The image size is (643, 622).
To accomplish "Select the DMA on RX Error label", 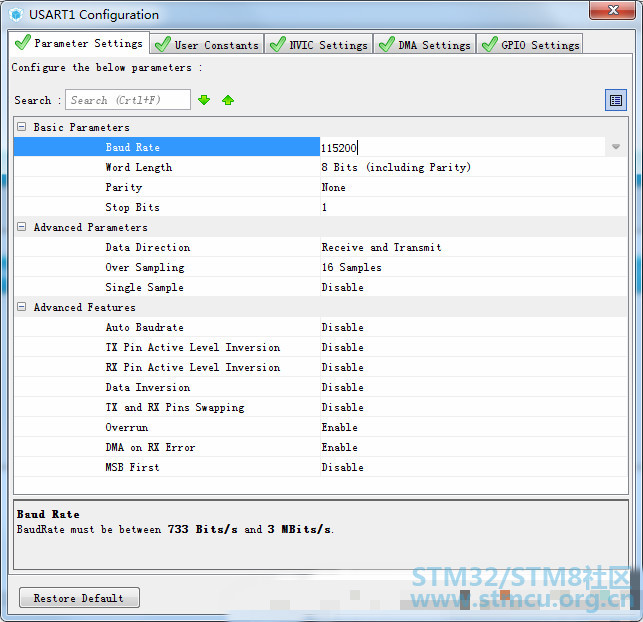I will tap(150, 447).
